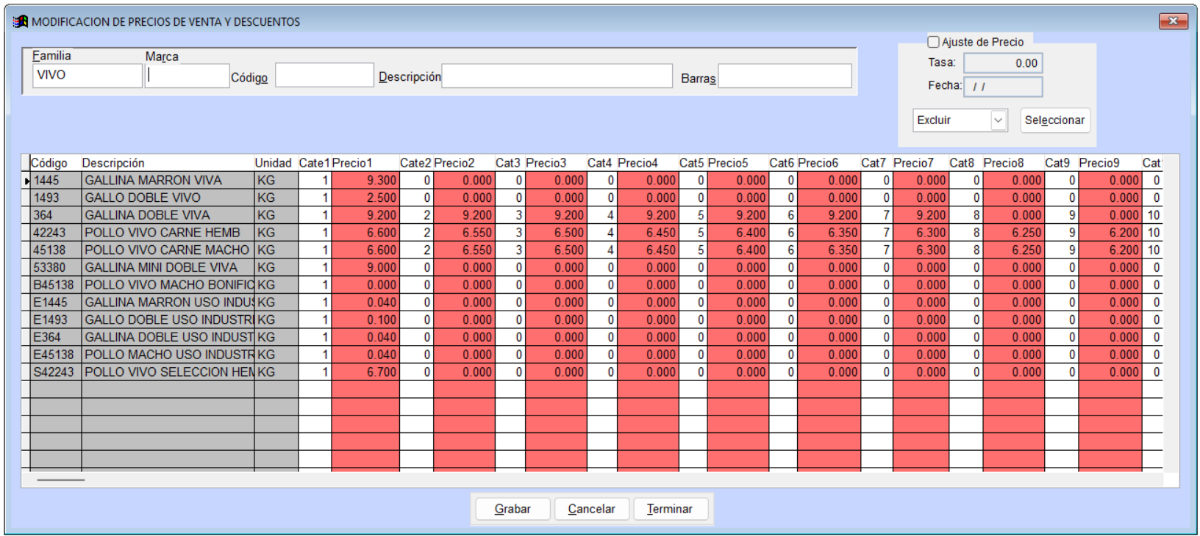Click the GALLINA DOBLE VIVA description cell

(x=167, y=215)
